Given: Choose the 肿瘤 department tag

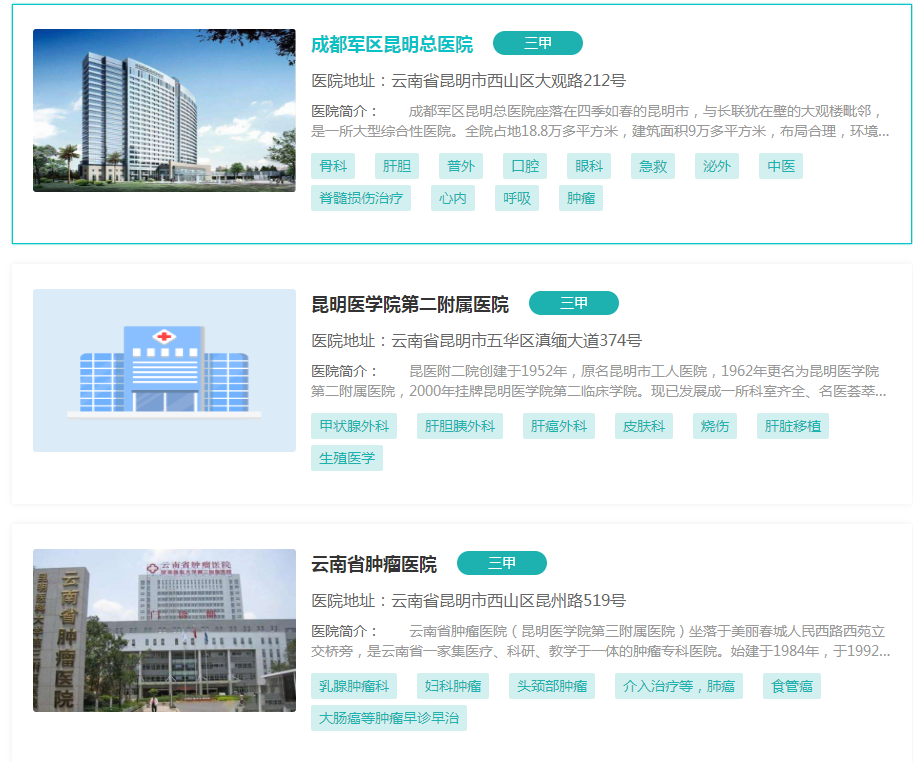Looking at the screenshot, I should click(581, 198).
